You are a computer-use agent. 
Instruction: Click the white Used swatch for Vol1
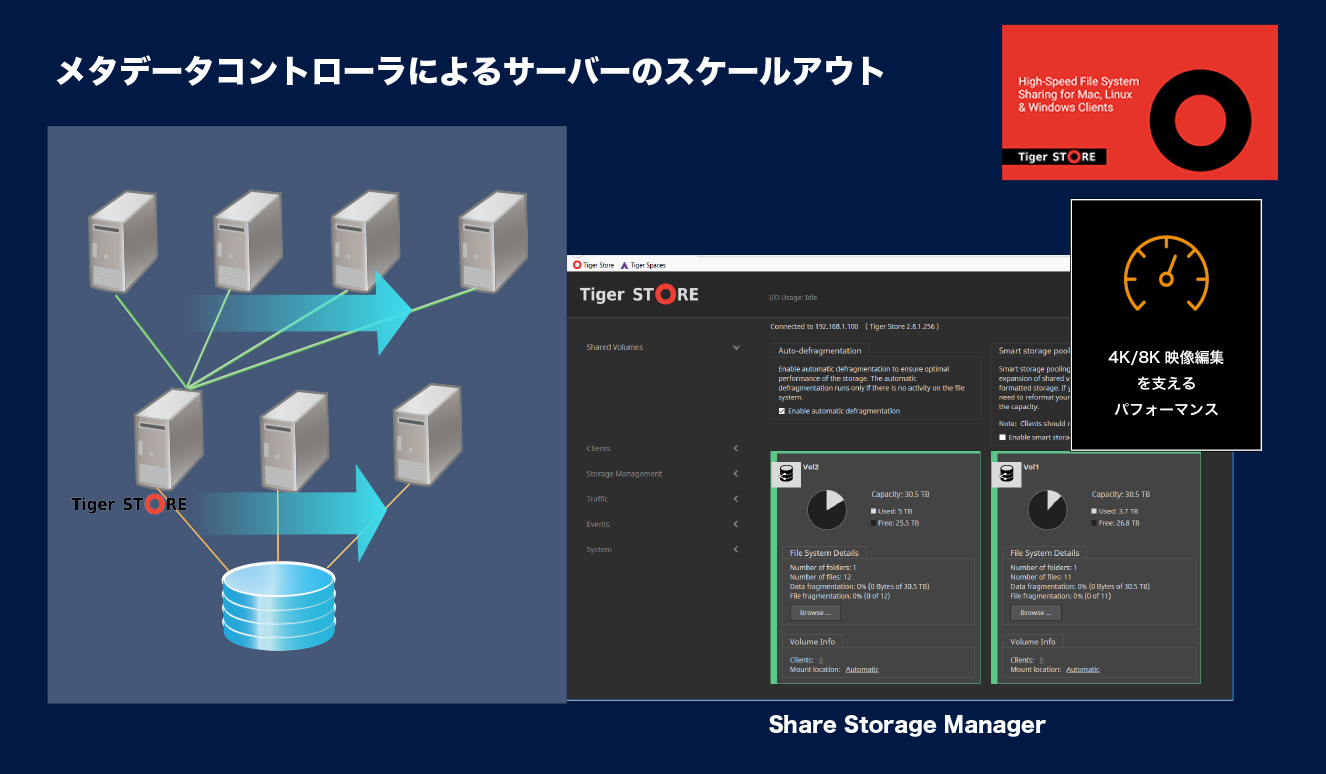pyautogui.click(x=1094, y=511)
